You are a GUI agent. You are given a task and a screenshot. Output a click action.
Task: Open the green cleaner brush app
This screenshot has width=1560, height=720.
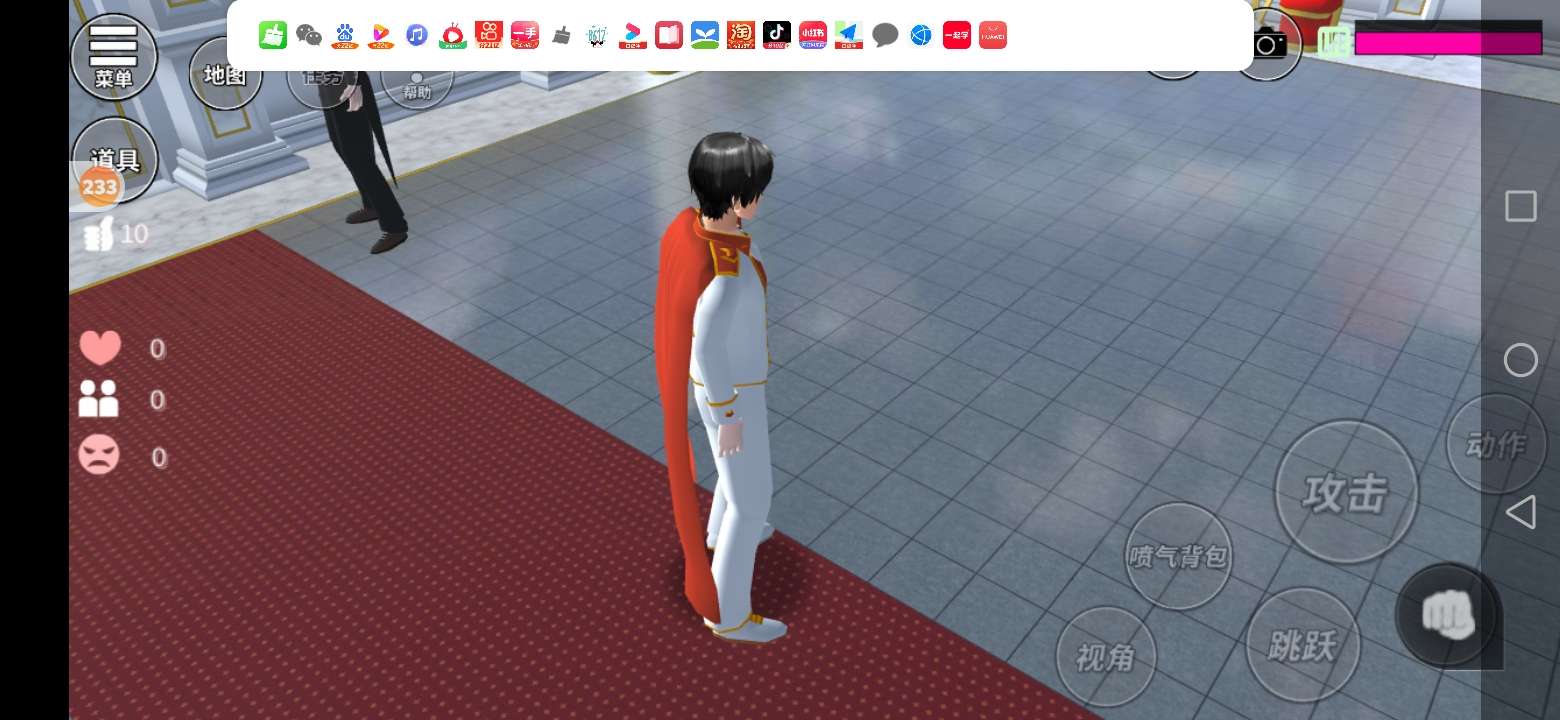273,36
